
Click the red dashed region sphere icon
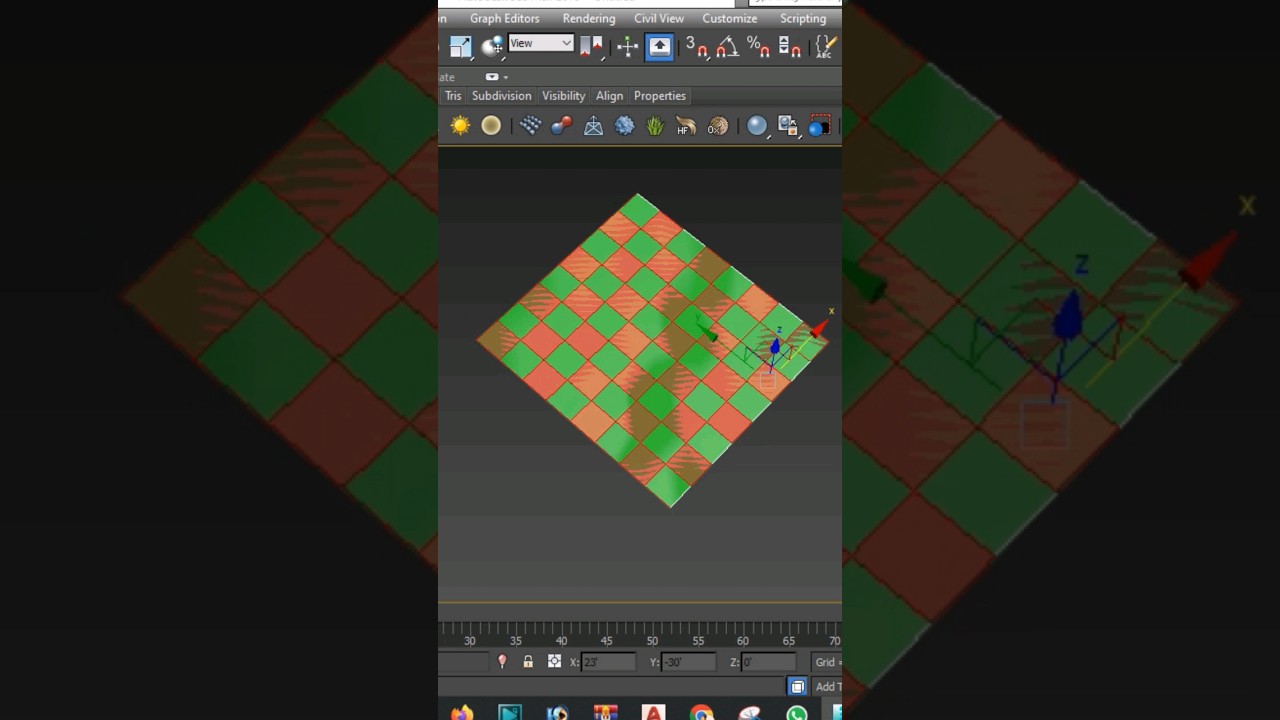(x=819, y=125)
